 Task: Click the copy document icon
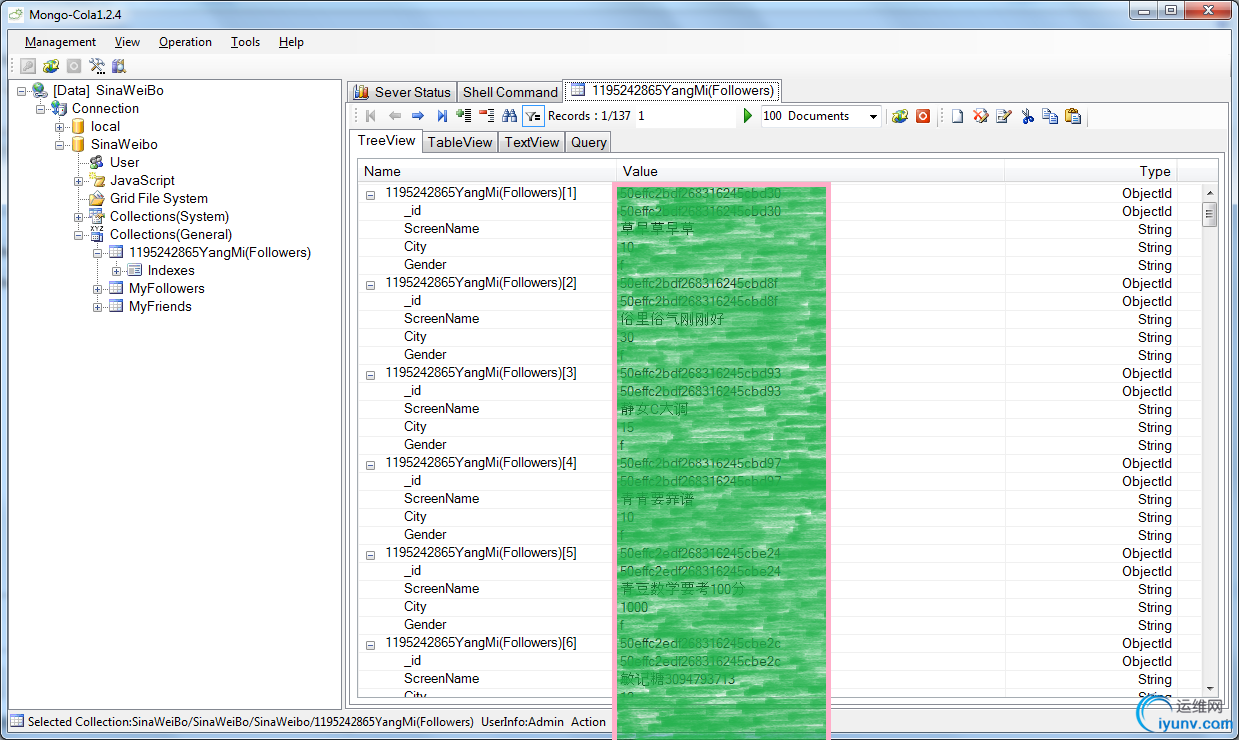coord(1050,116)
